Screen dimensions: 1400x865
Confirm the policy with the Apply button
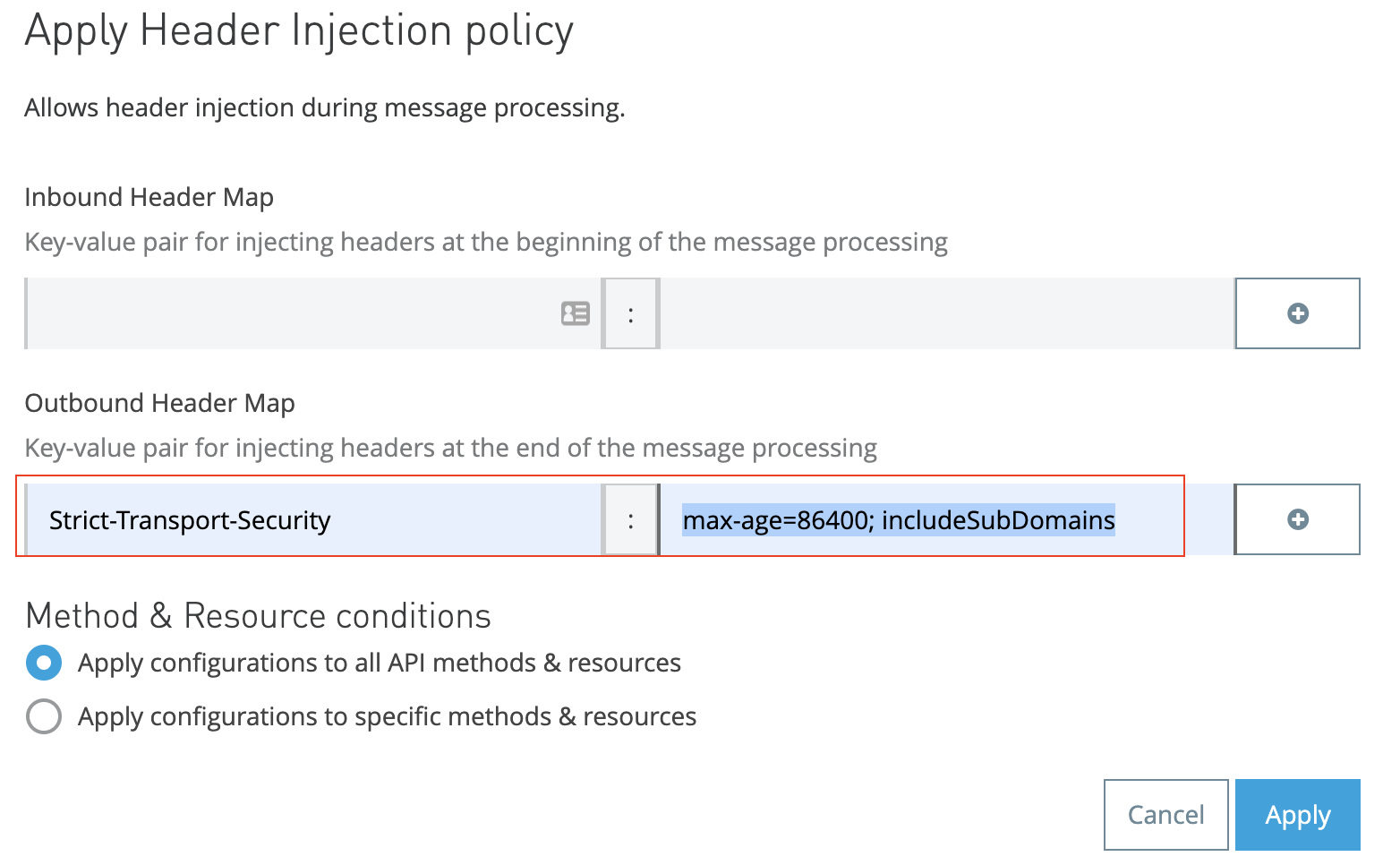(1297, 815)
